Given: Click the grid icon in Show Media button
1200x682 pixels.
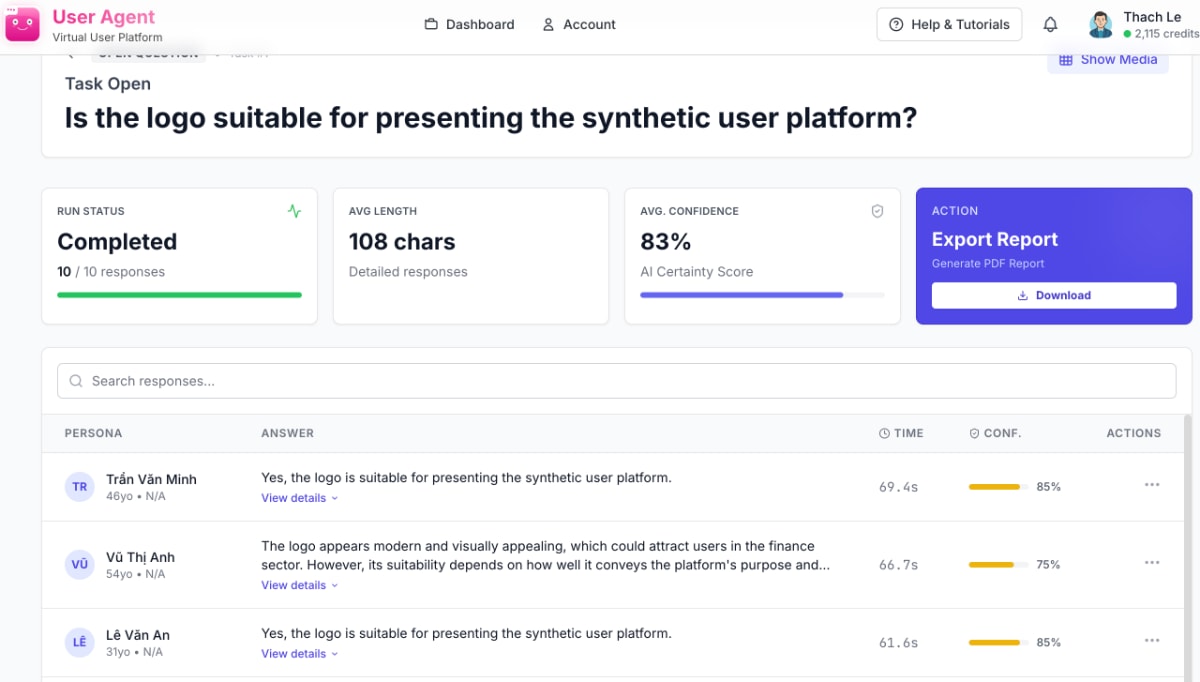Looking at the screenshot, I should (1066, 59).
